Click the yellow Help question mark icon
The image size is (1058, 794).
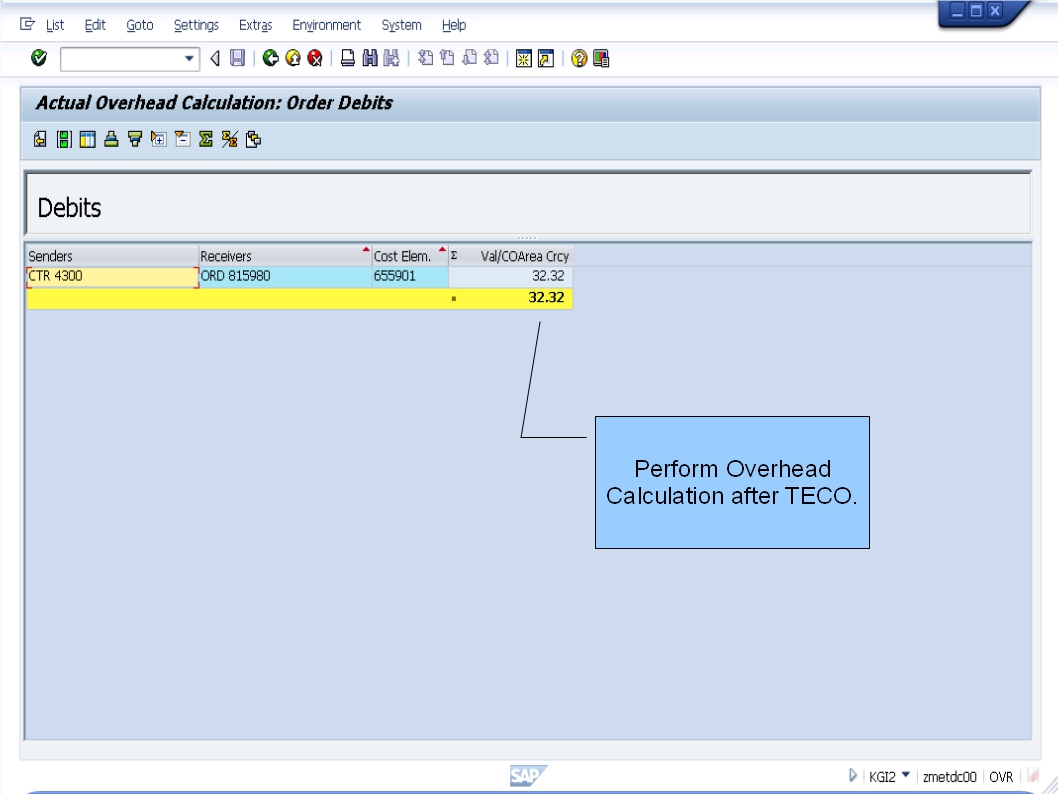pos(579,59)
